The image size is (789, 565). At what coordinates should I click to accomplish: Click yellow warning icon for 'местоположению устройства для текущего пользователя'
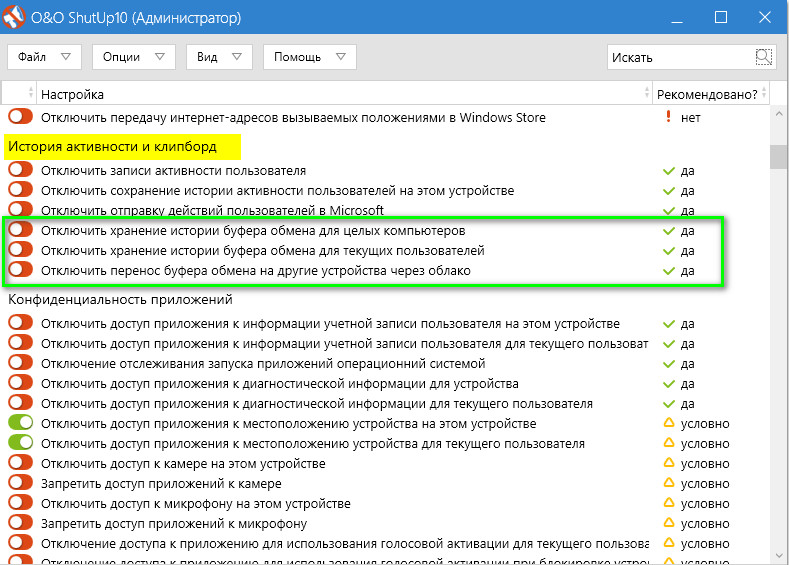(669, 443)
